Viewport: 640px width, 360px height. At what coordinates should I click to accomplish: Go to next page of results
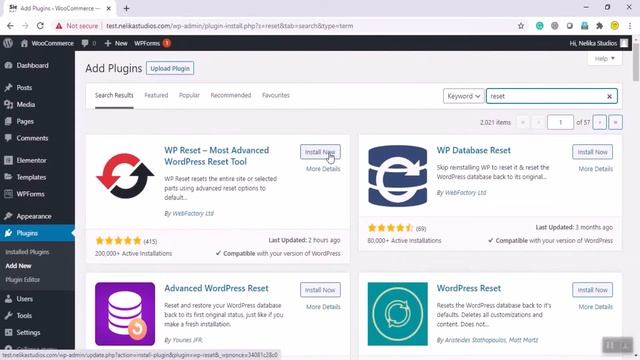pos(600,122)
